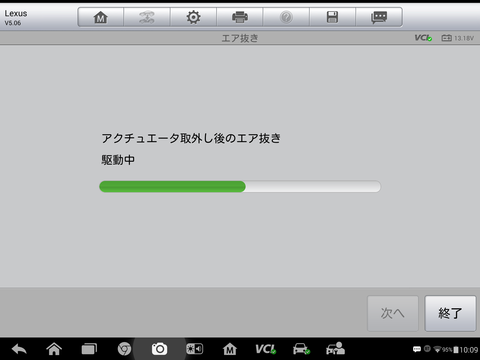Open settings gear in the toolbar

click(x=193, y=17)
